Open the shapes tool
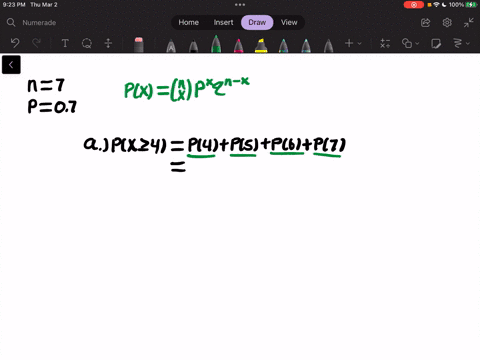 point(407,43)
